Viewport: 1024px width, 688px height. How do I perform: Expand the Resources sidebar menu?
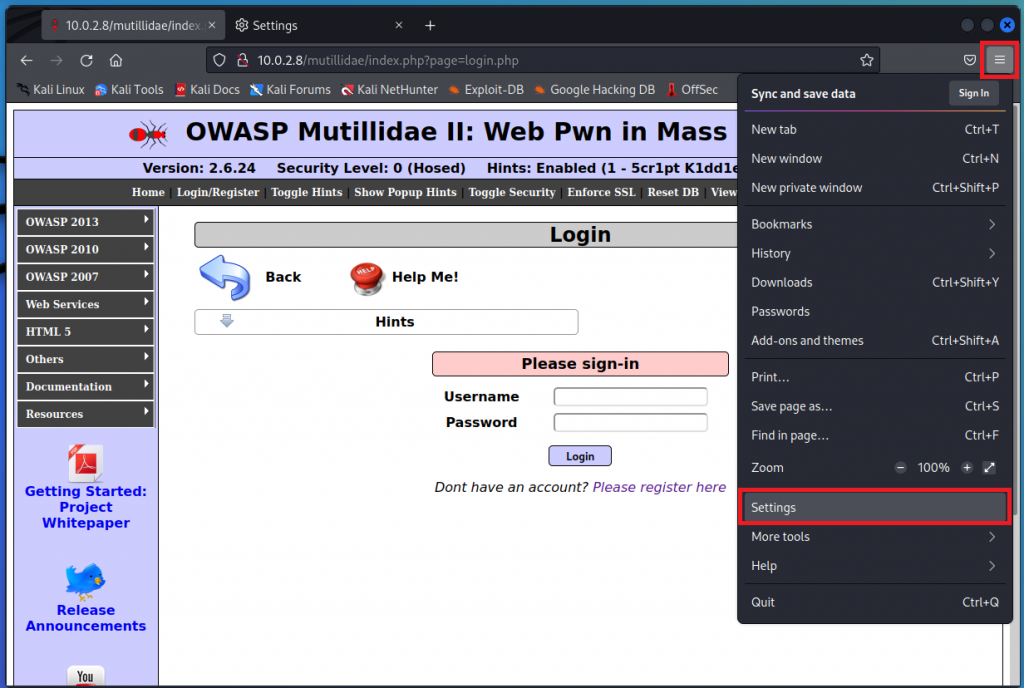click(86, 414)
